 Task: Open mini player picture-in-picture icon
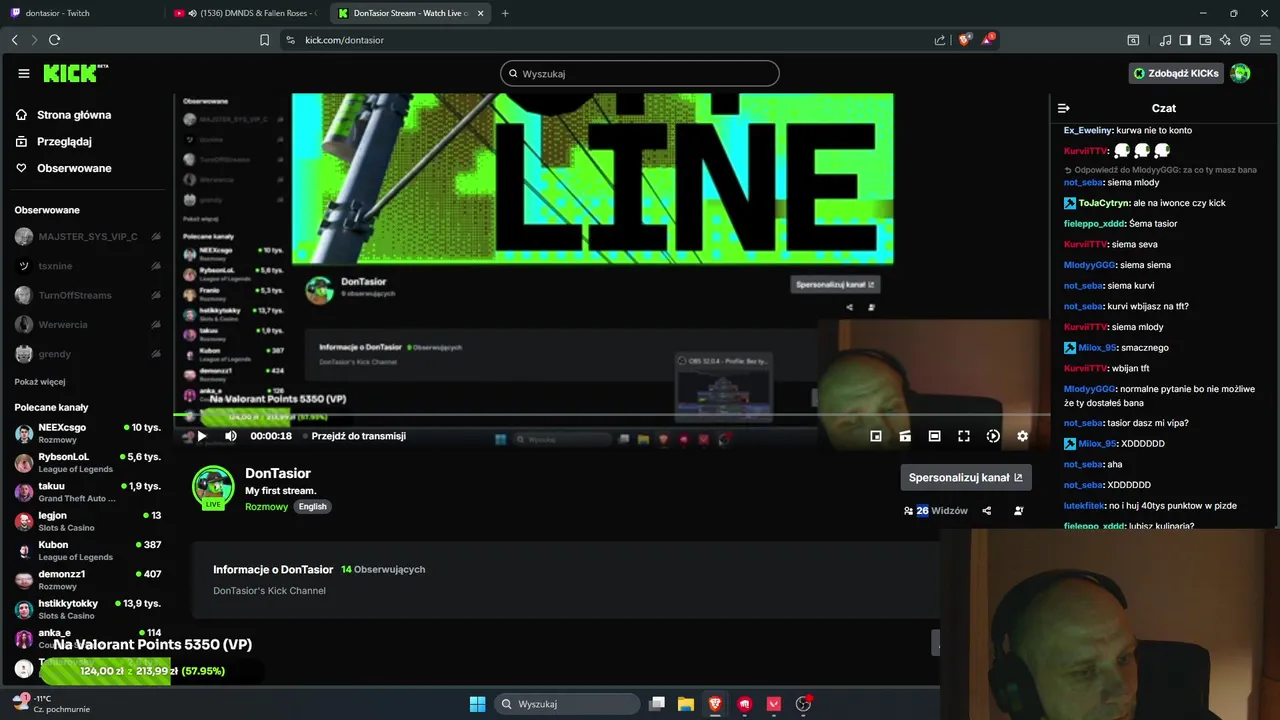(x=876, y=436)
